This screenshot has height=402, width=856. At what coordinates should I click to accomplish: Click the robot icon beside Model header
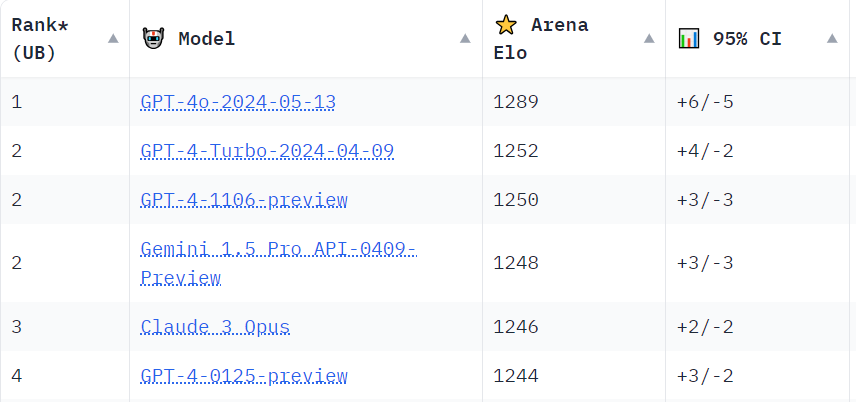153,39
